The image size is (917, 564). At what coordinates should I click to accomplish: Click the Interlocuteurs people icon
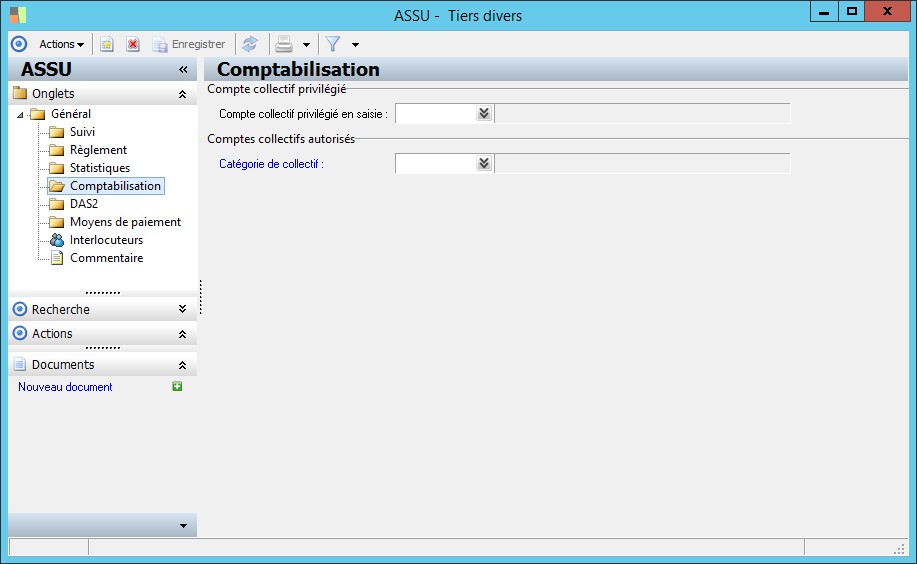point(57,240)
